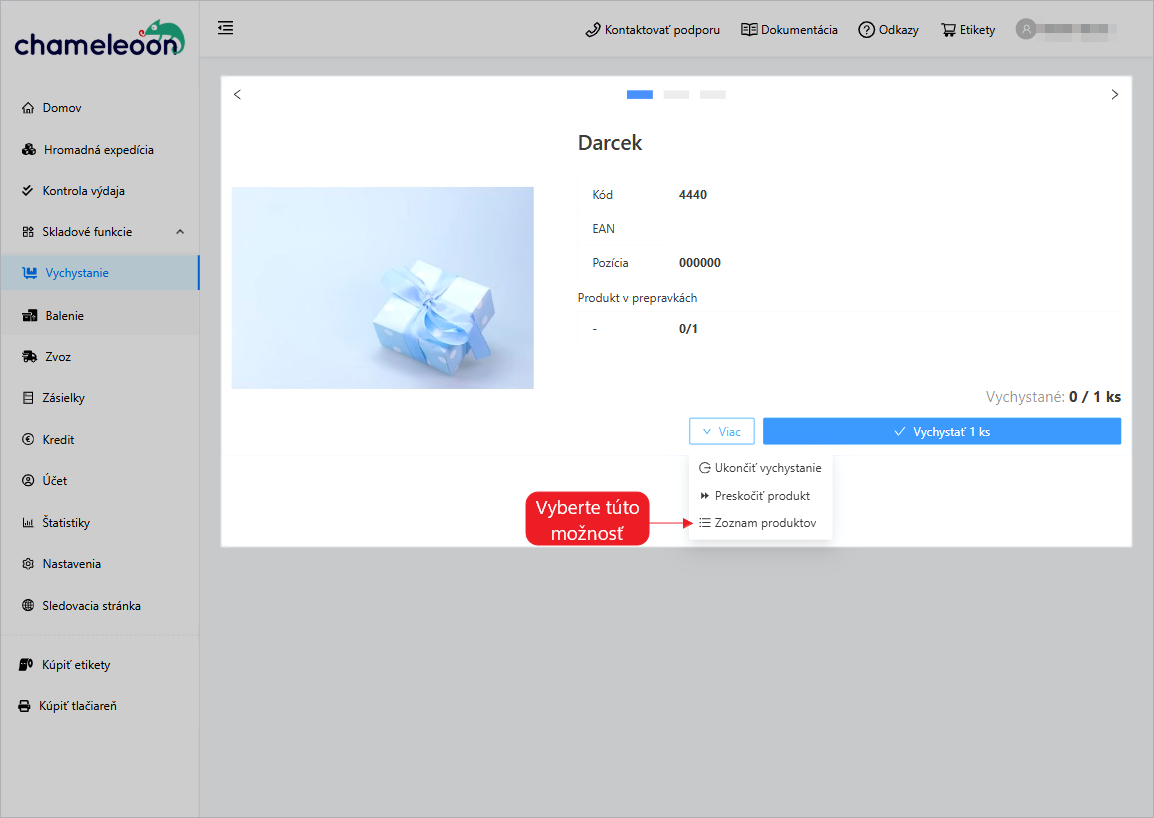The height and width of the screenshot is (818, 1154).
Task: Open the Etikety shopping cart icon
Action: coord(948,30)
